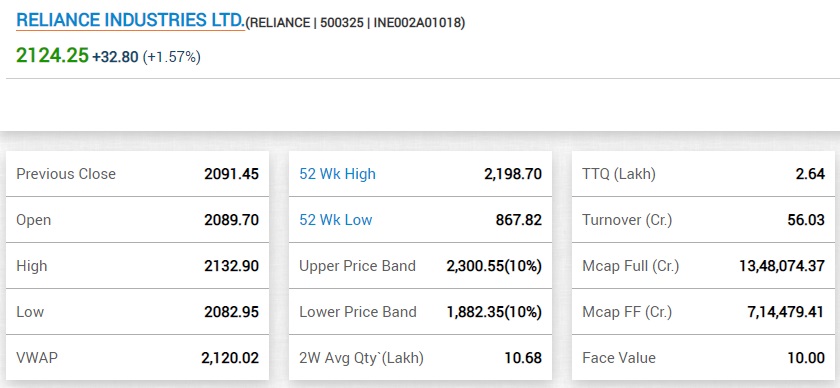This screenshot has height=388, width=840.
Task: Select the VWAP value 2,120.02
Action: click(230, 359)
